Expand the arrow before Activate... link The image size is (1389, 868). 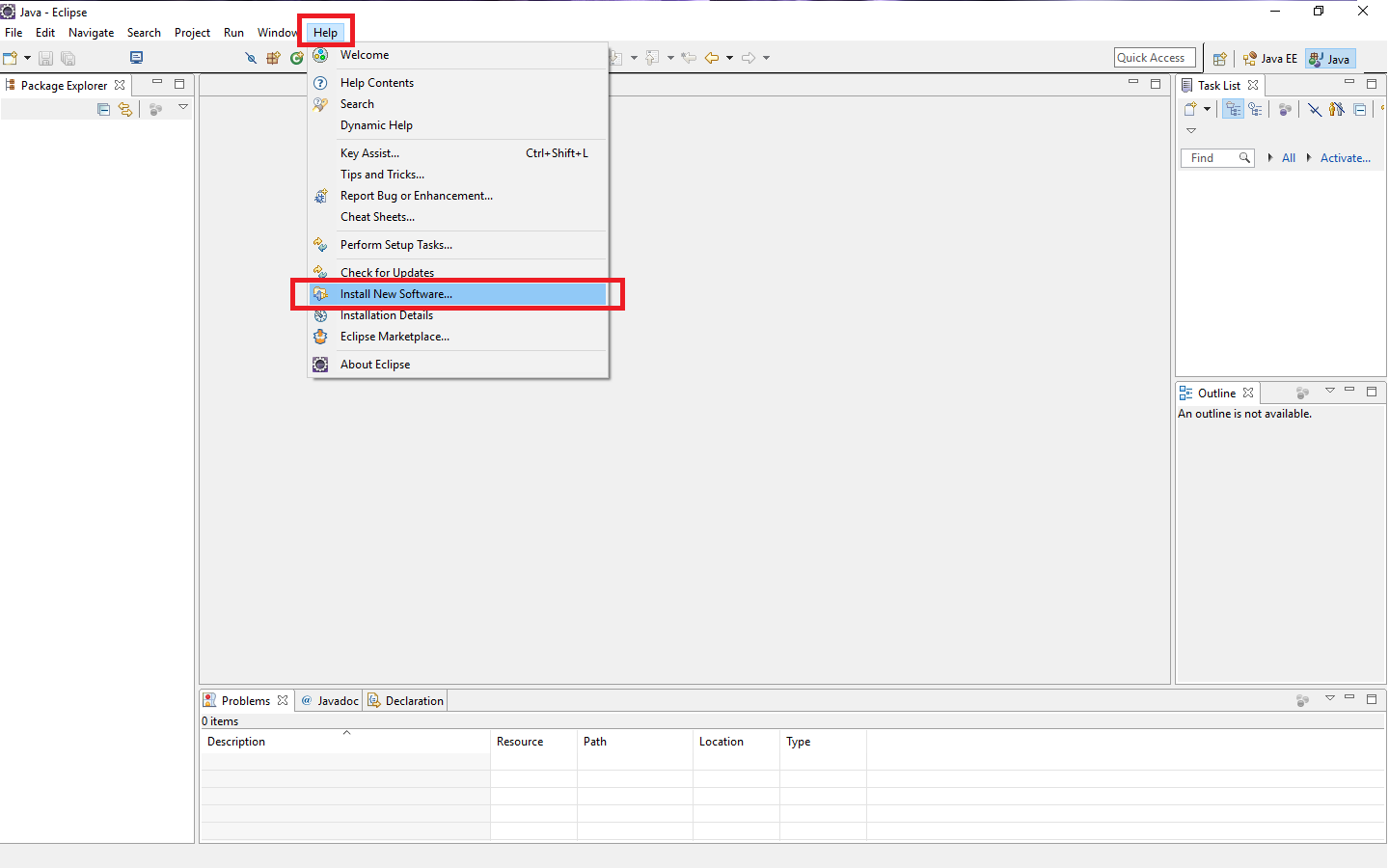pyautogui.click(x=1309, y=157)
